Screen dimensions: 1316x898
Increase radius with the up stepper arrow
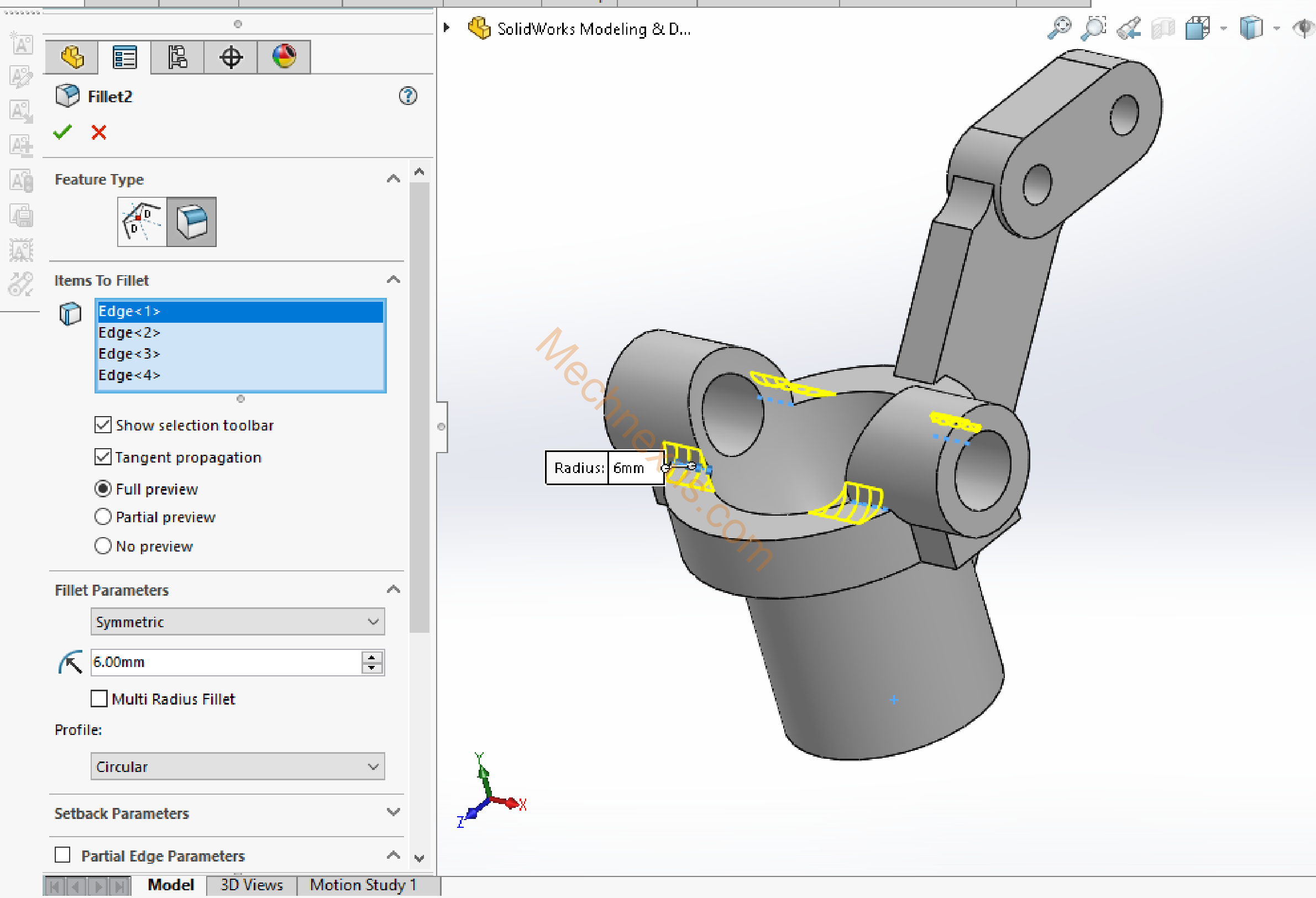(371, 657)
